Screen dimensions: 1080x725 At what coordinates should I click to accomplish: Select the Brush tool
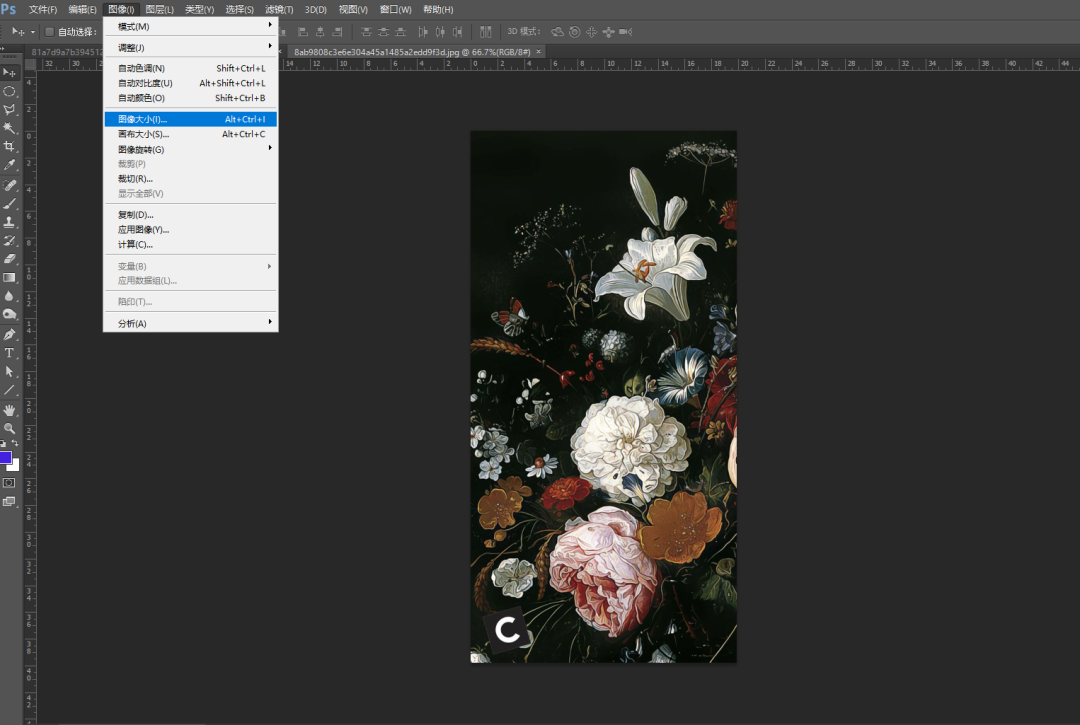point(9,204)
